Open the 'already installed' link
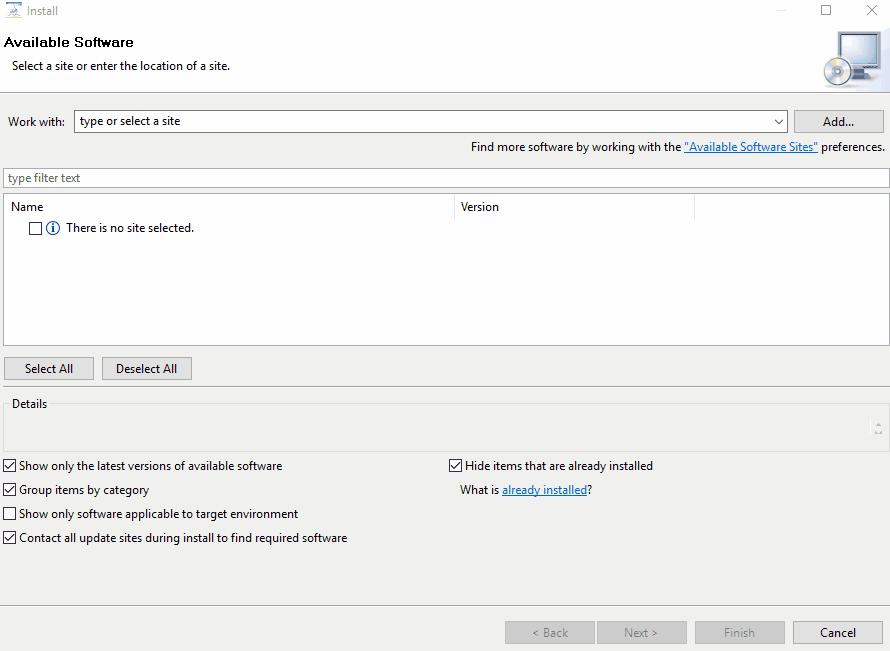Screen dimensions: 890x651 pyautogui.click(x=544, y=490)
